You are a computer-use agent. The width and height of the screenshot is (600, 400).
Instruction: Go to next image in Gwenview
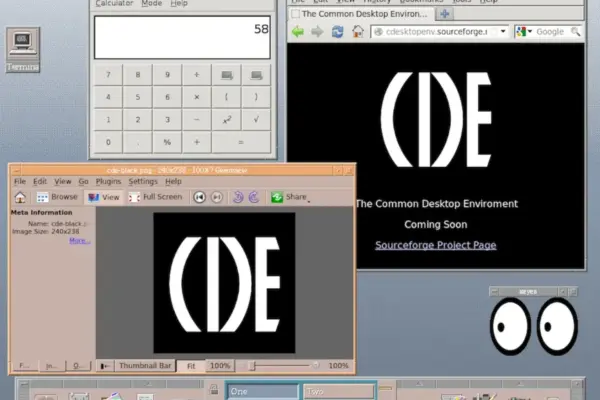[x=217, y=197]
